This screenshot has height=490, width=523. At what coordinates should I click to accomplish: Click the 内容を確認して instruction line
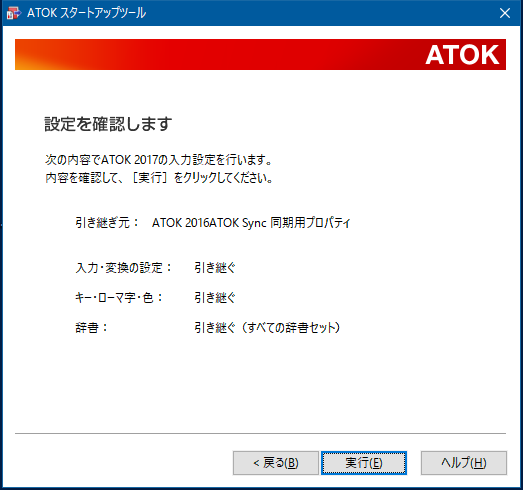[x=159, y=178]
